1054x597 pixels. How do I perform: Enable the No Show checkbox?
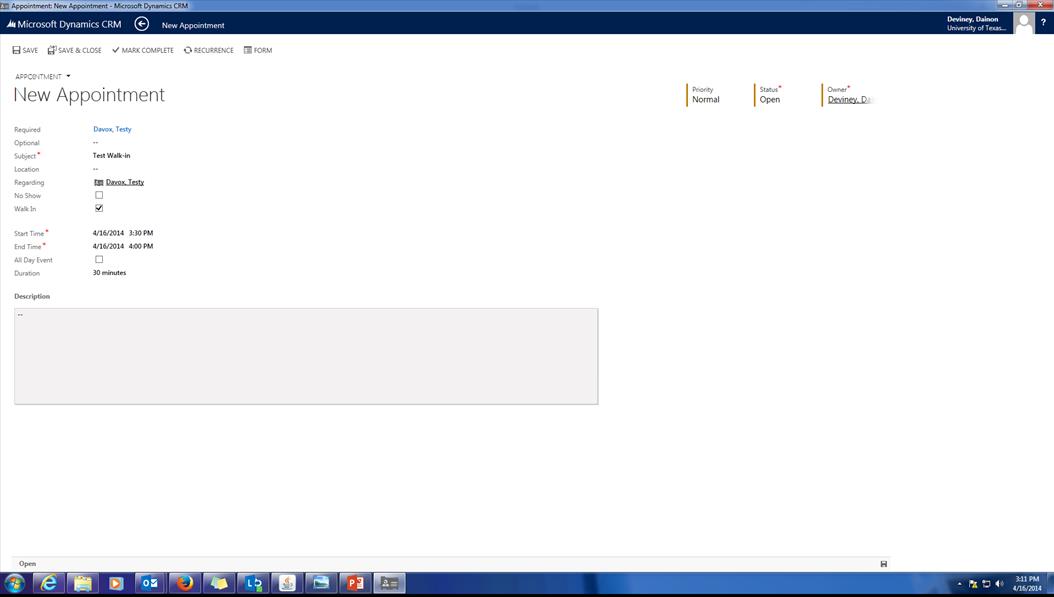99,195
